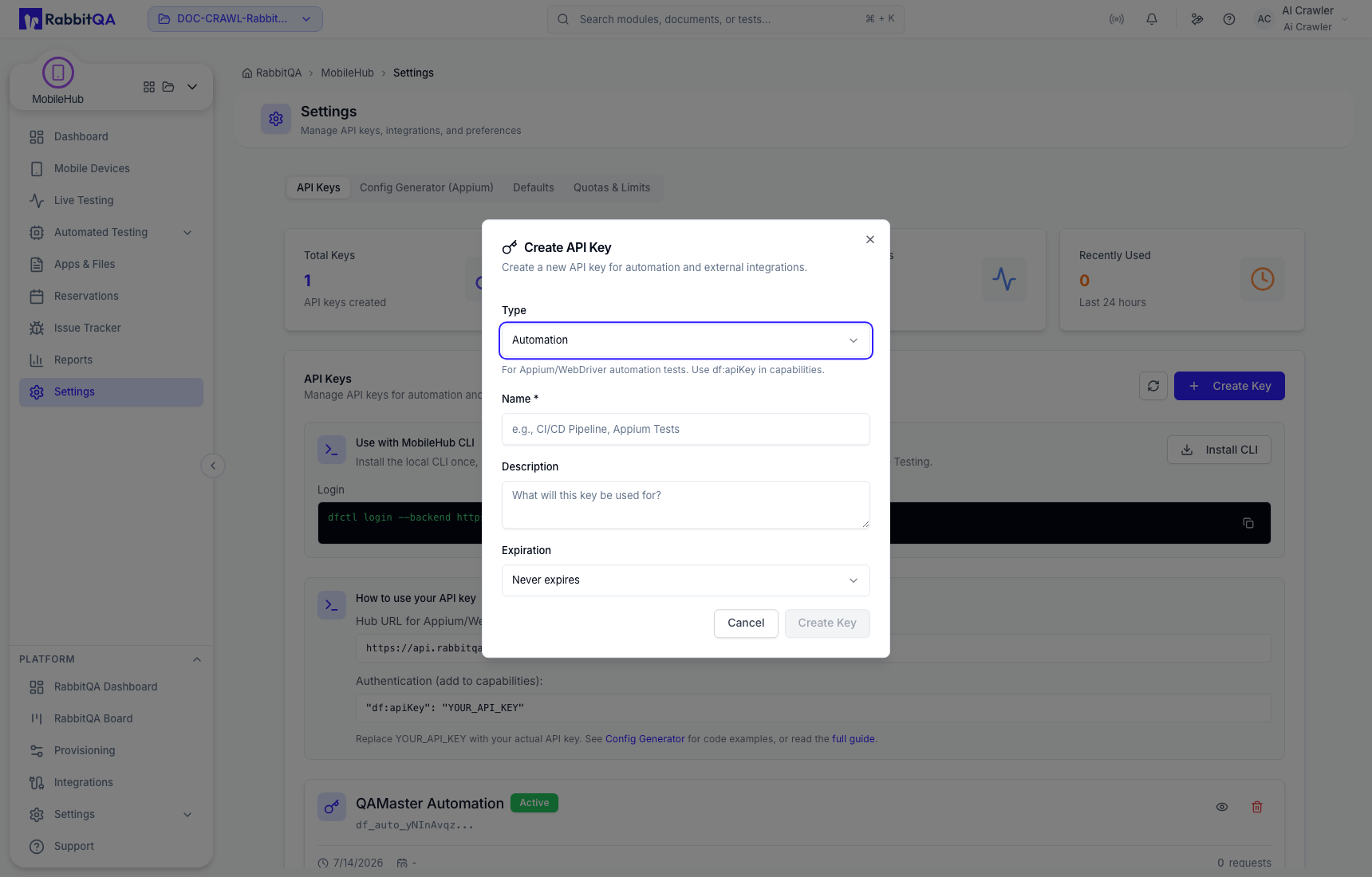1372x877 pixels.
Task: Click the activity pulse stat icon
Action: pyautogui.click(x=1004, y=279)
